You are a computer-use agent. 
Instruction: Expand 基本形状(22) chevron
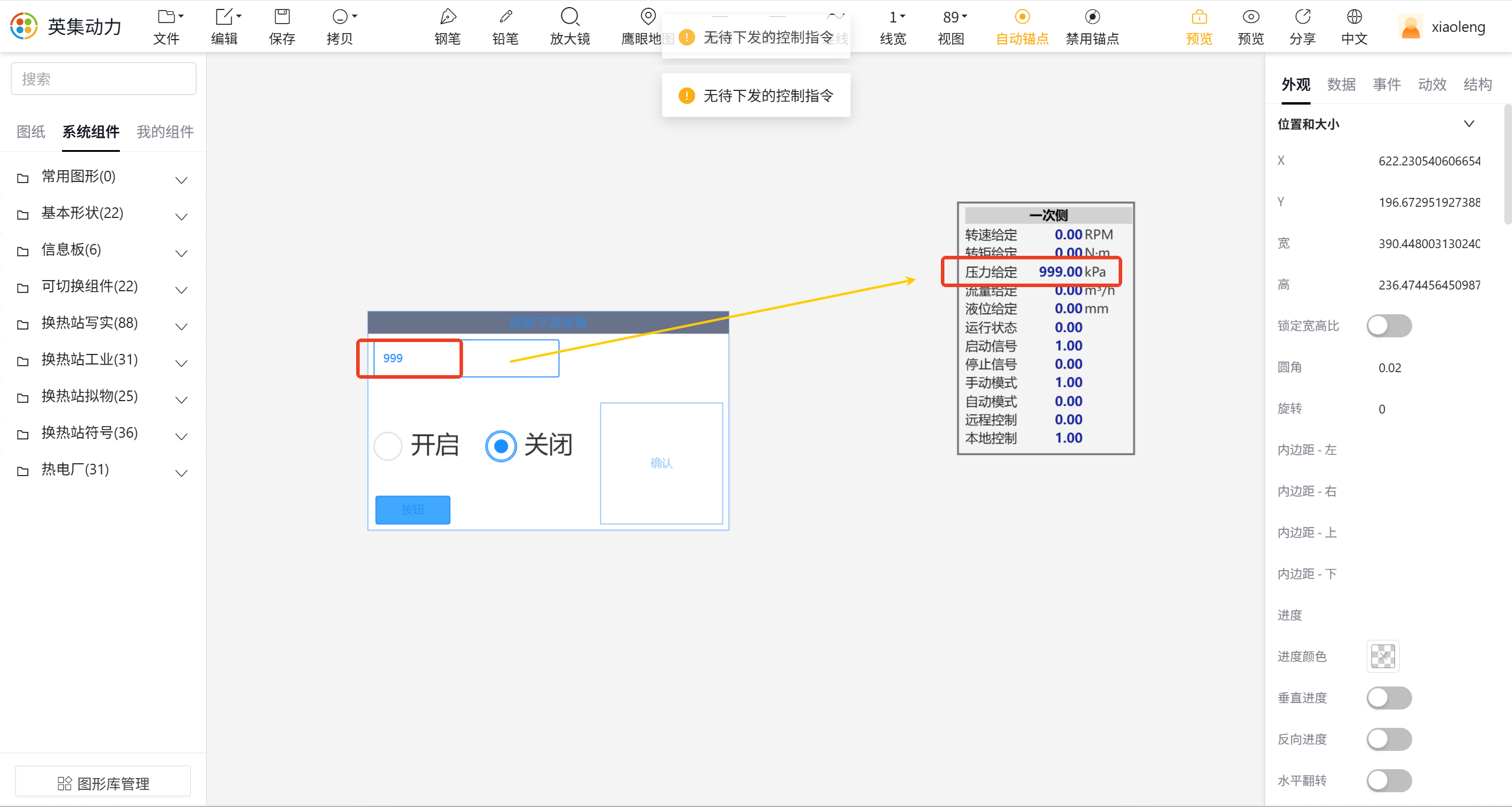click(181, 217)
